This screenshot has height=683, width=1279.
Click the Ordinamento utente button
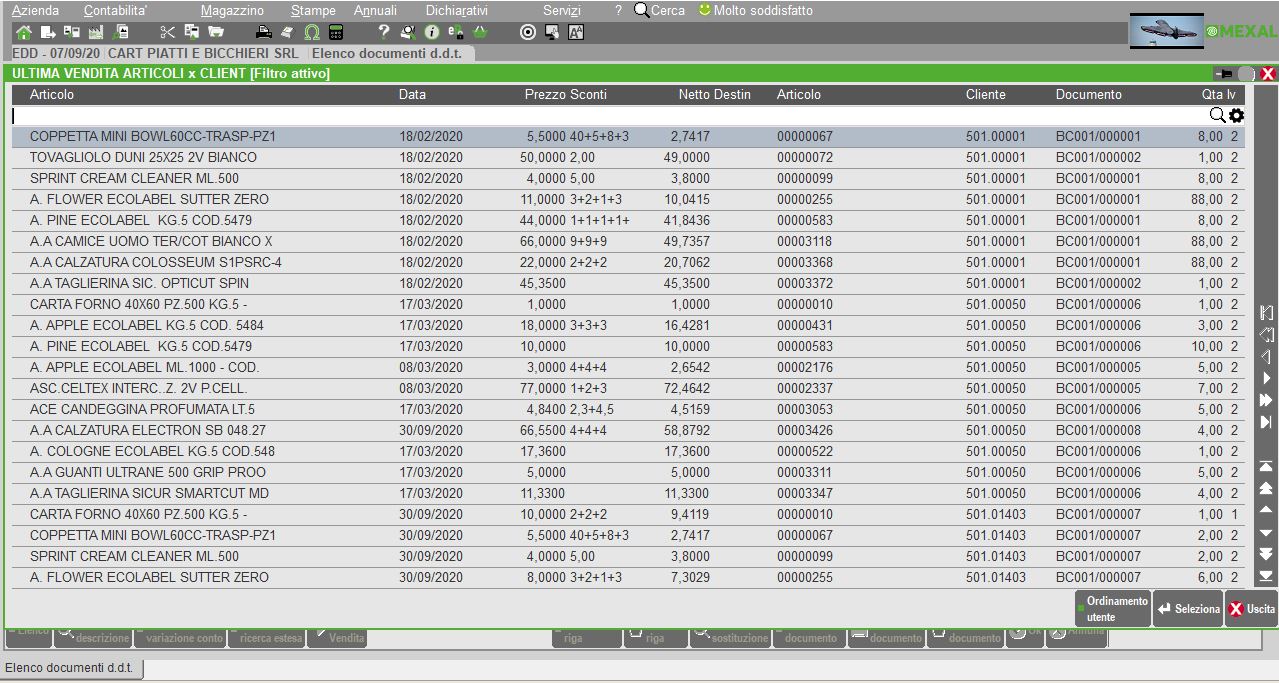click(1112, 609)
